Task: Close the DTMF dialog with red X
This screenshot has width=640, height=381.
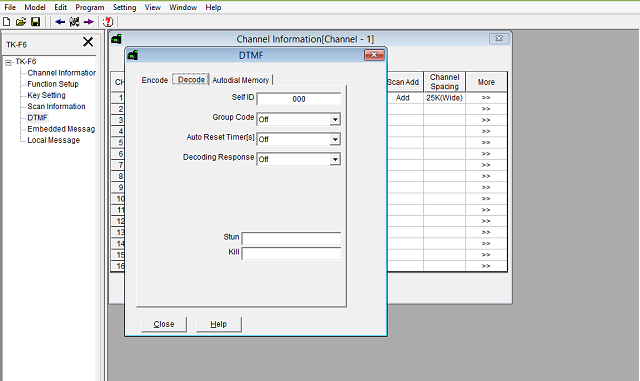Action: pos(374,55)
